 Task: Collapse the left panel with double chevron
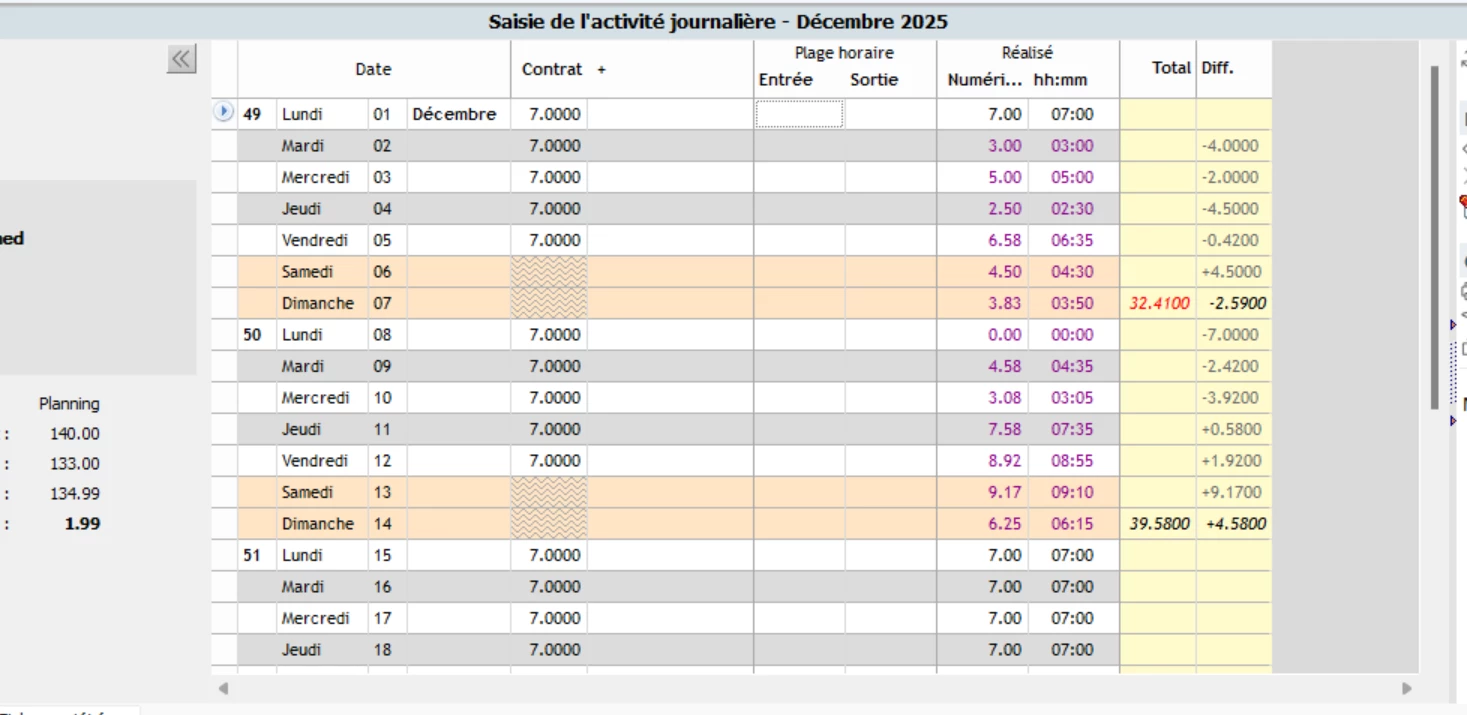(x=181, y=60)
